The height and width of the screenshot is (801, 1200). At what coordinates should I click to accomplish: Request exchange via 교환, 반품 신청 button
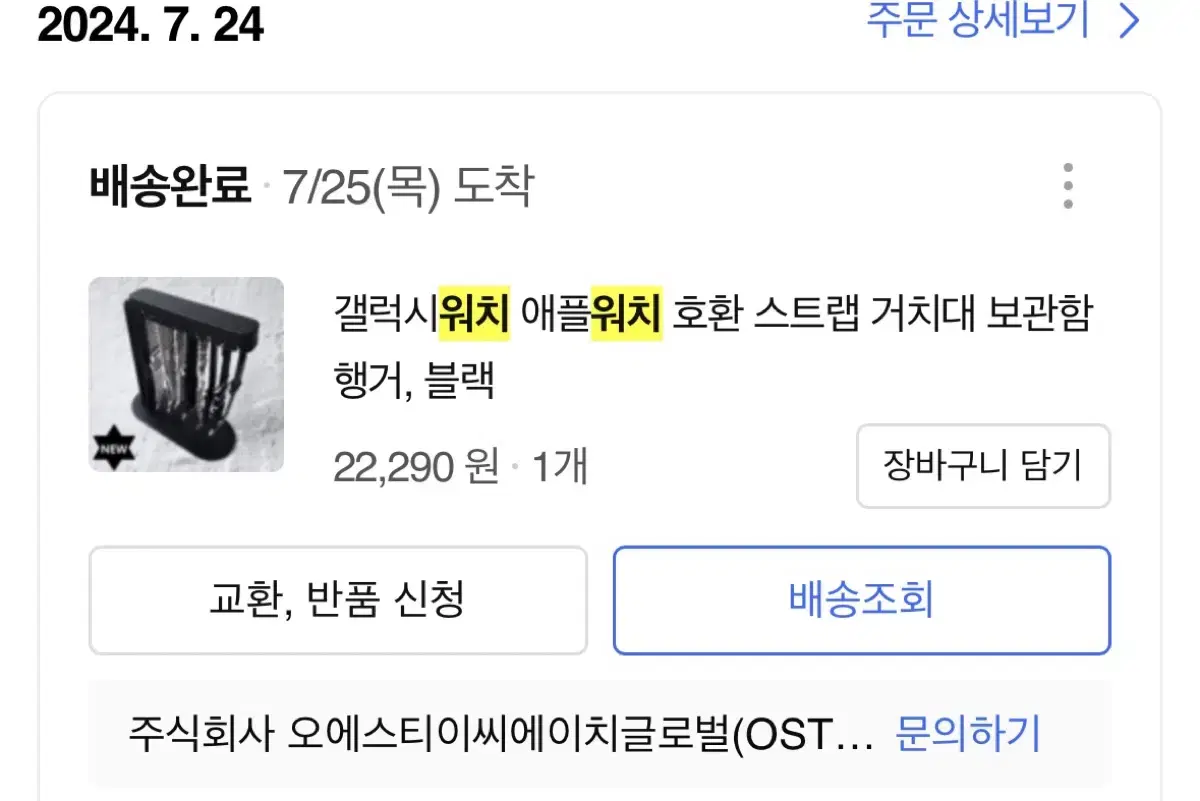338,600
